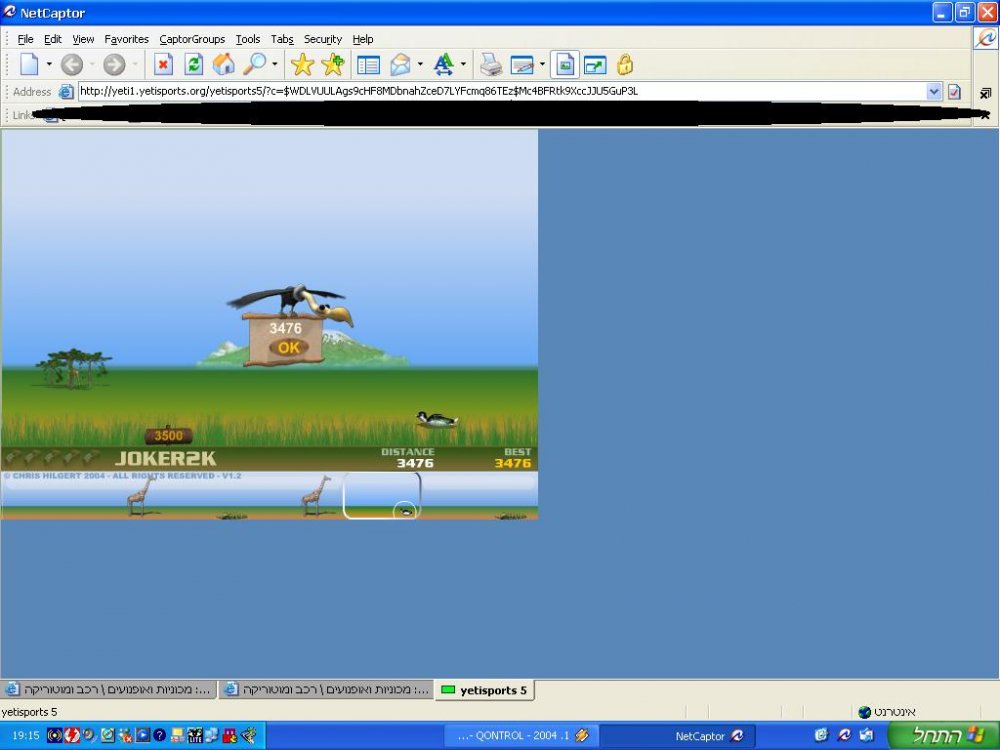Click the Go icon beside address bar
1000x750 pixels.
(x=954, y=92)
